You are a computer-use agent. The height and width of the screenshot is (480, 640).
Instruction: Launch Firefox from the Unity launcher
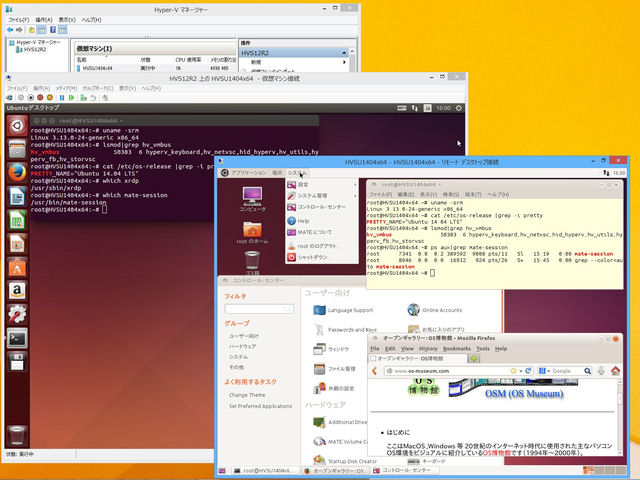point(17,173)
